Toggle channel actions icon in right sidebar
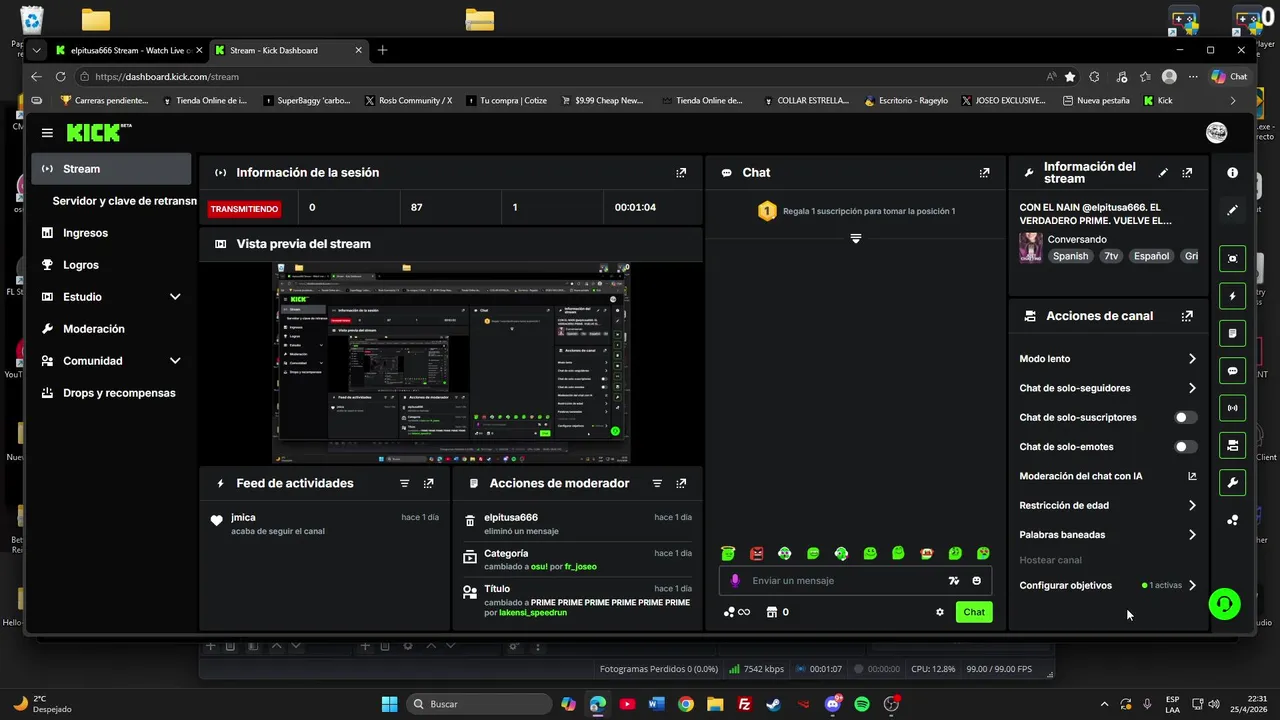This screenshot has height=720, width=1280. [x=1232, y=445]
